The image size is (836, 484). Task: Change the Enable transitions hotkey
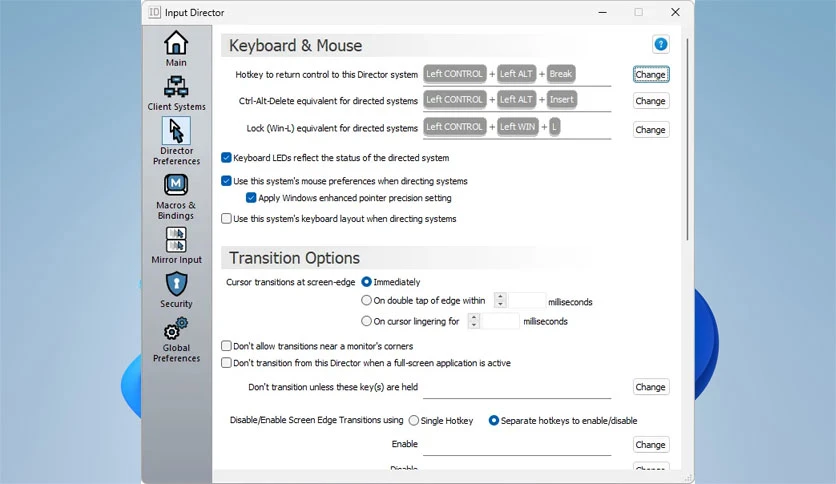tap(651, 445)
